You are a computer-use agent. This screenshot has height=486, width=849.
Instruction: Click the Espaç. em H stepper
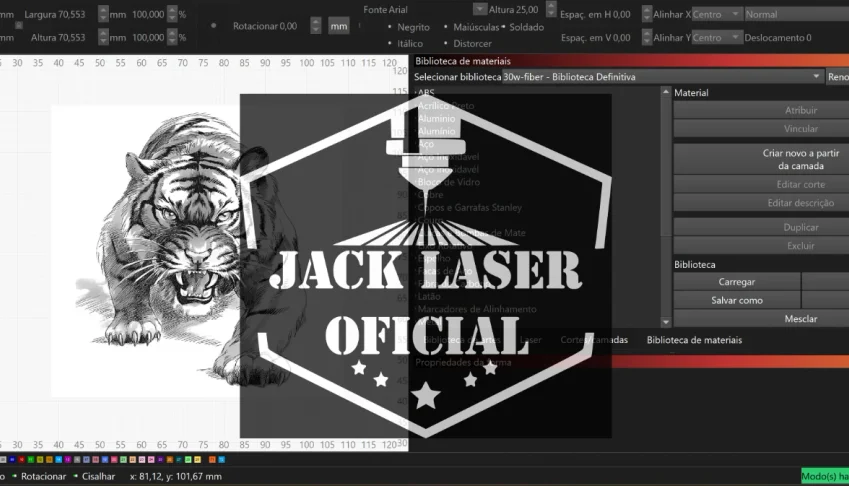click(x=646, y=14)
